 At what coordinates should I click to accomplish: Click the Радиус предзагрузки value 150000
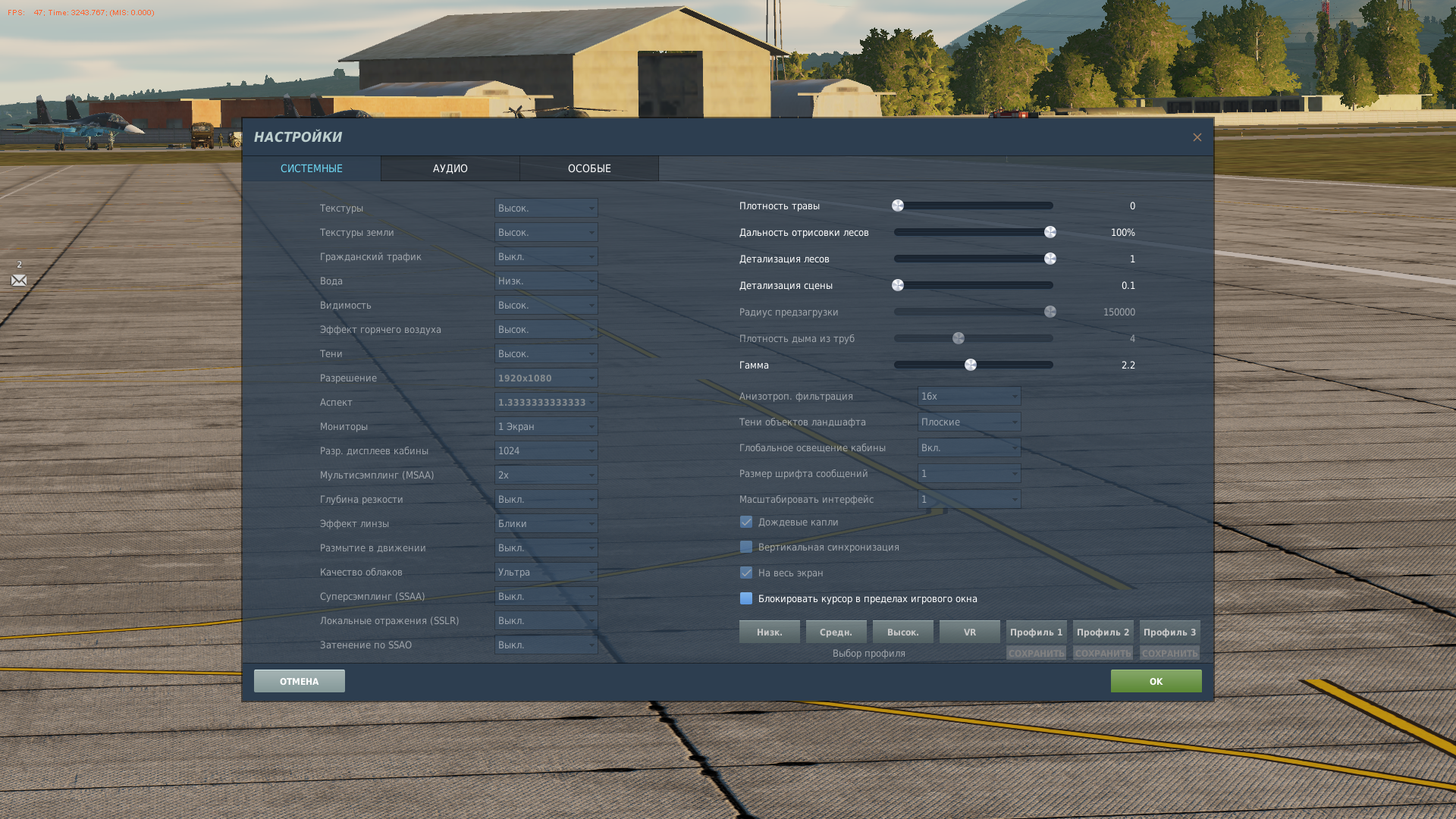coord(1119,312)
